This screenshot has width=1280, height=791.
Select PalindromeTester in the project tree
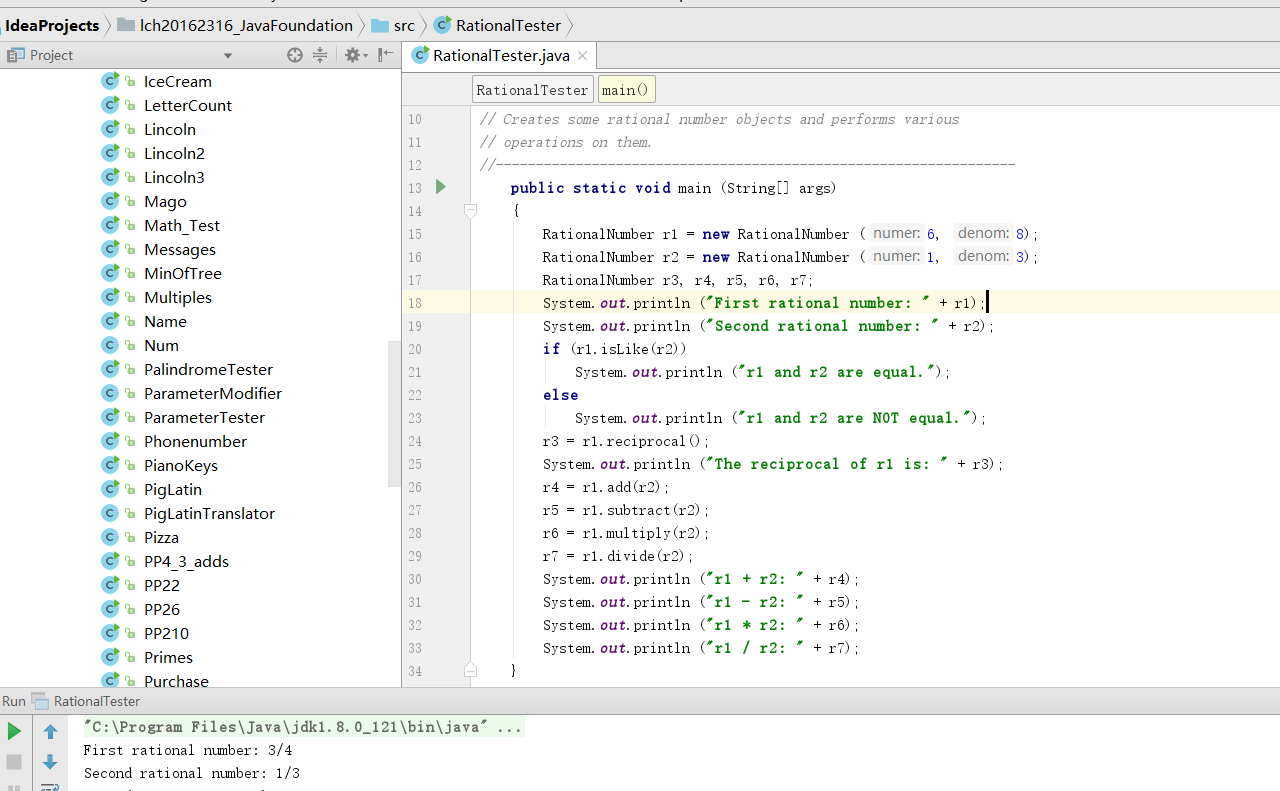pyautogui.click(x=208, y=369)
